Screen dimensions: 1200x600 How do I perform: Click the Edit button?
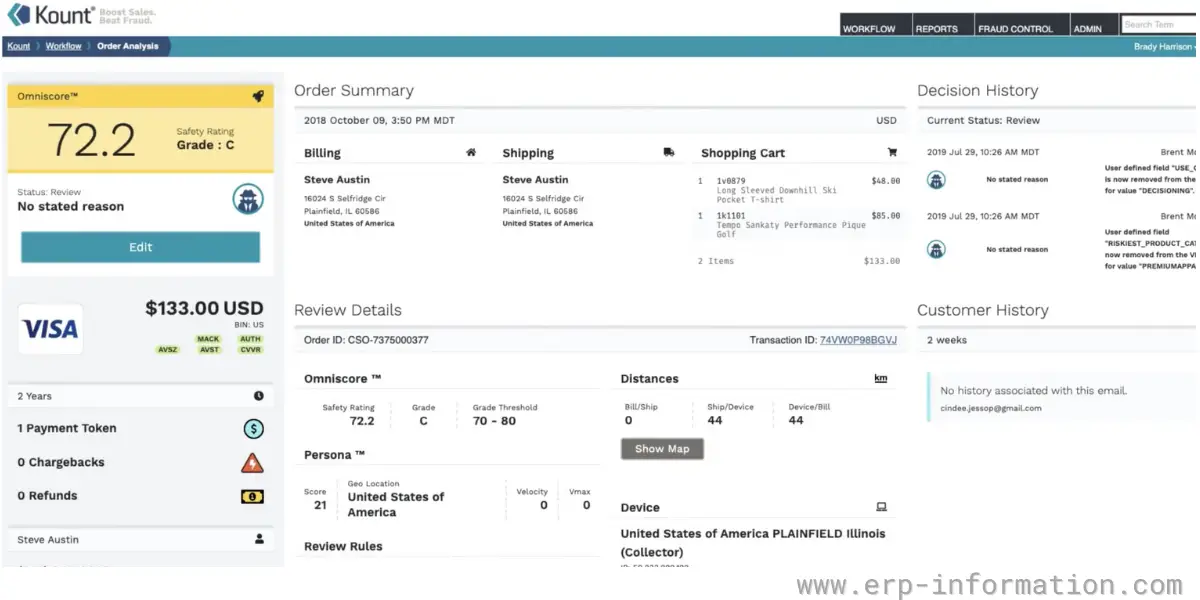pyautogui.click(x=141, y=247)
